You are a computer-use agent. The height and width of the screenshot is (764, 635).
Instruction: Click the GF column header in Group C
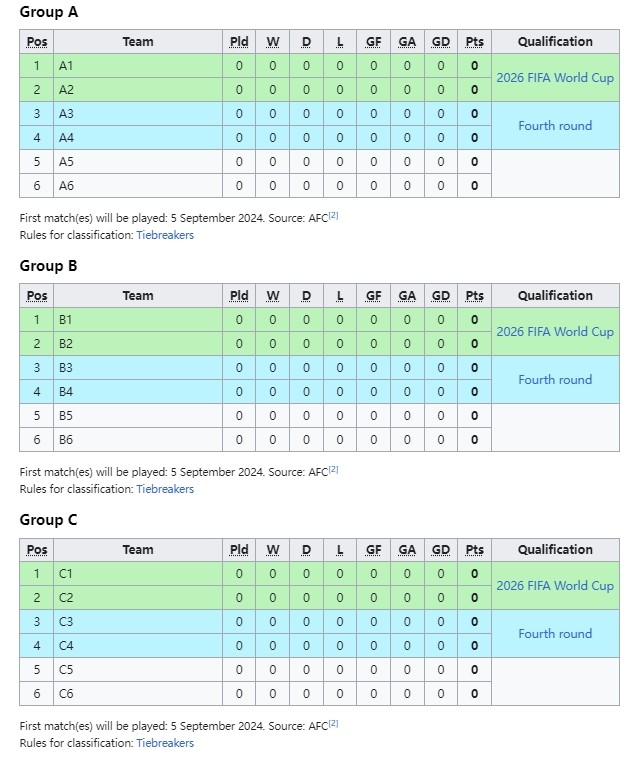click(373, 550)
